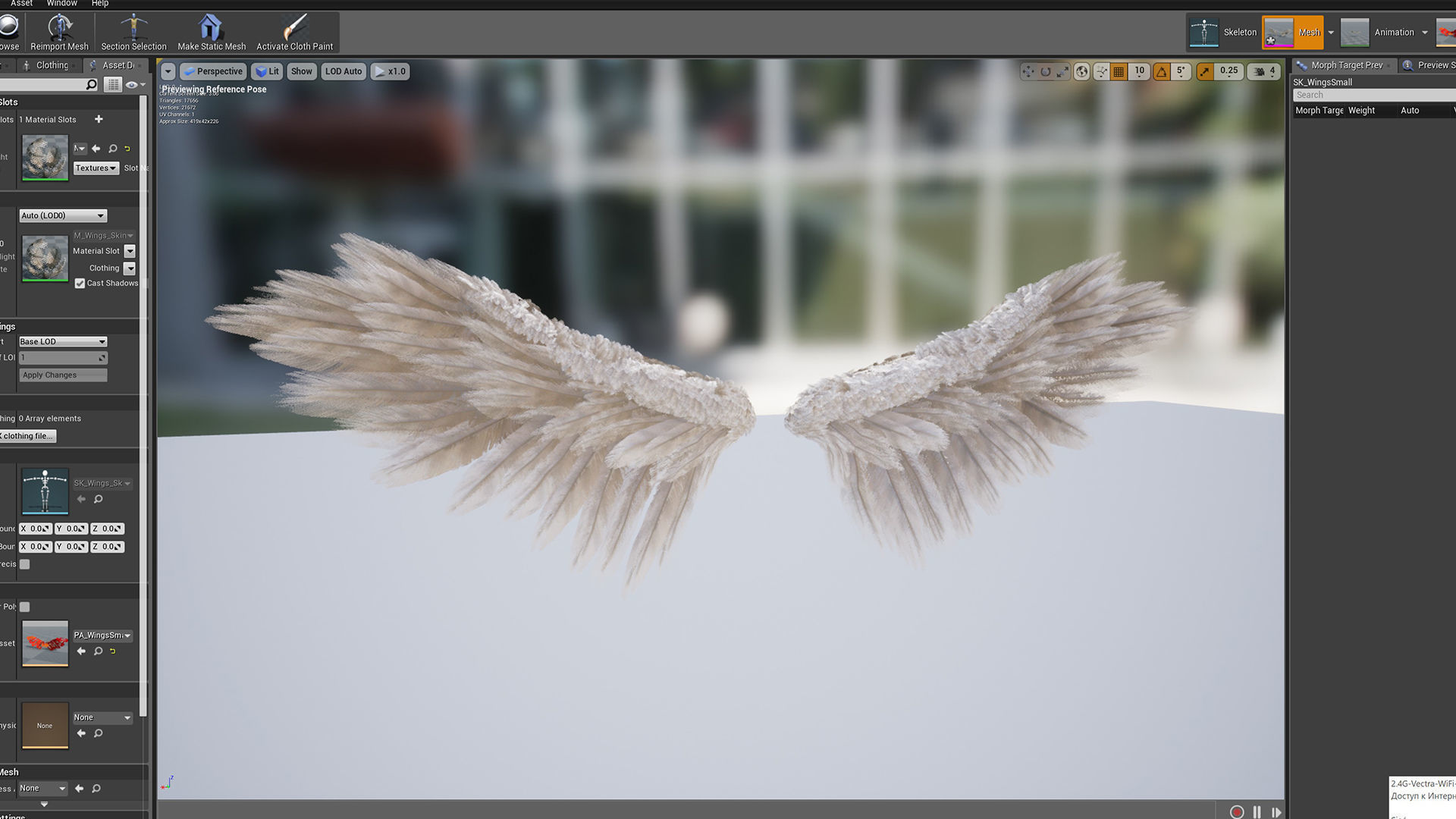This screenshot has width=1456, height=819.
Task: Use selected asset arrow for material slot 0
Action: tap(96, 149)
